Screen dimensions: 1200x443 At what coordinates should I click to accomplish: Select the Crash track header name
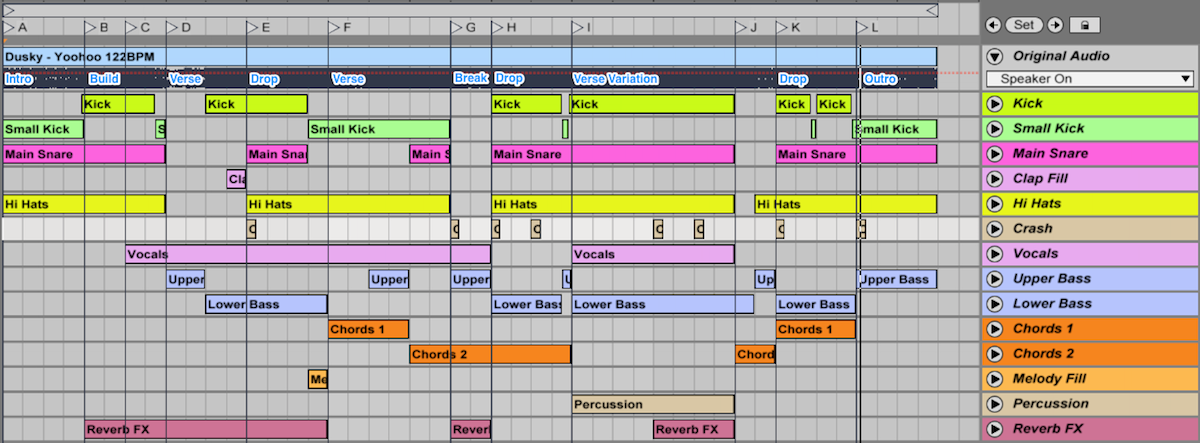(1032, 228)
